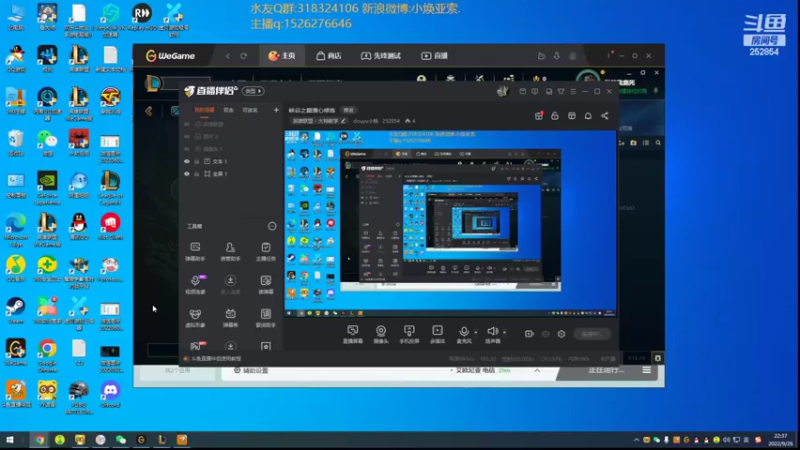Screen dimensions: 800x450
Task: Click the WeGame refresh icon
Action: 243,56
